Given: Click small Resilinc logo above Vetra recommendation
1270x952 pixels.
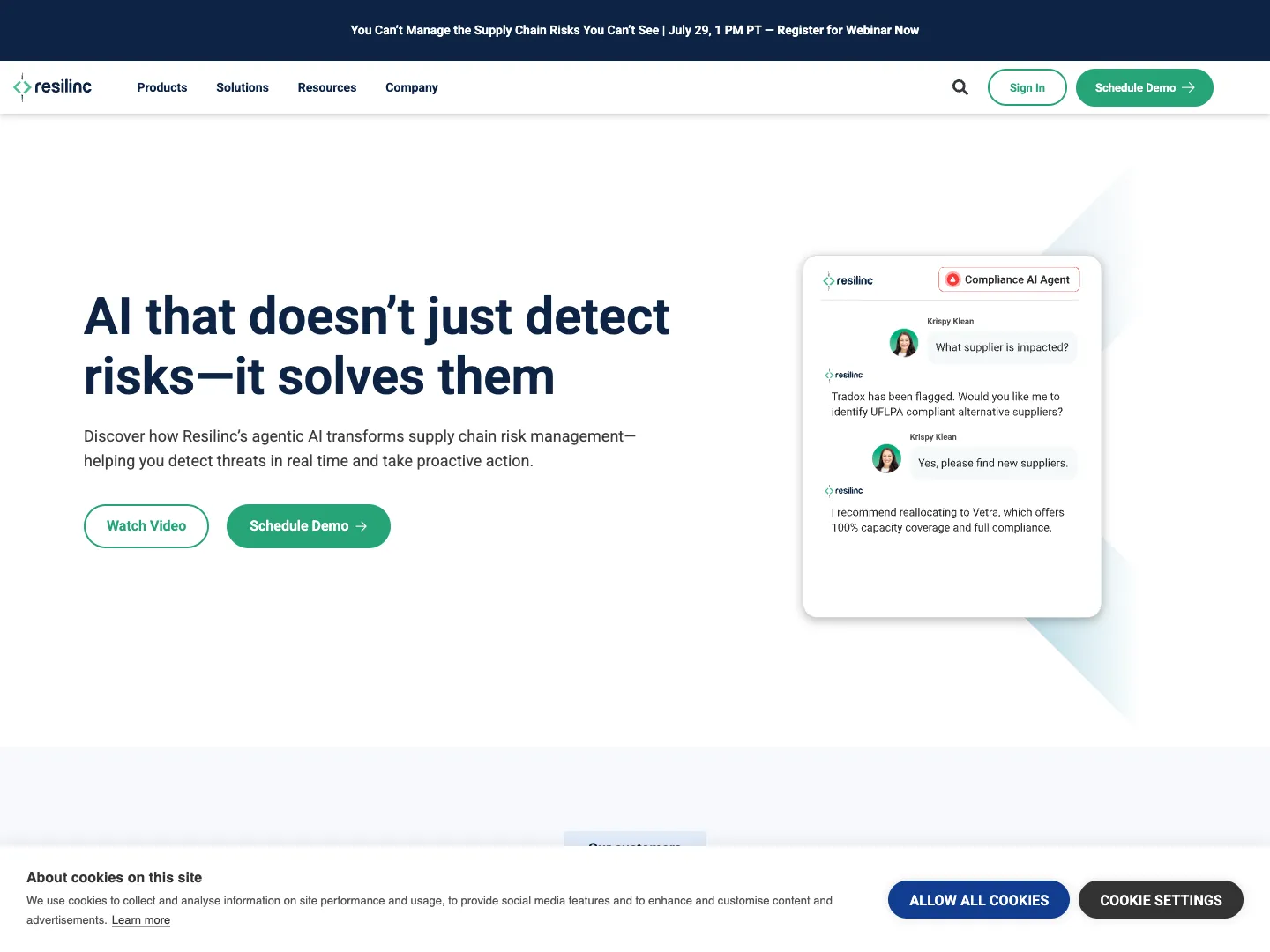Looking at the screenshot, I should (x=844, y=491).
